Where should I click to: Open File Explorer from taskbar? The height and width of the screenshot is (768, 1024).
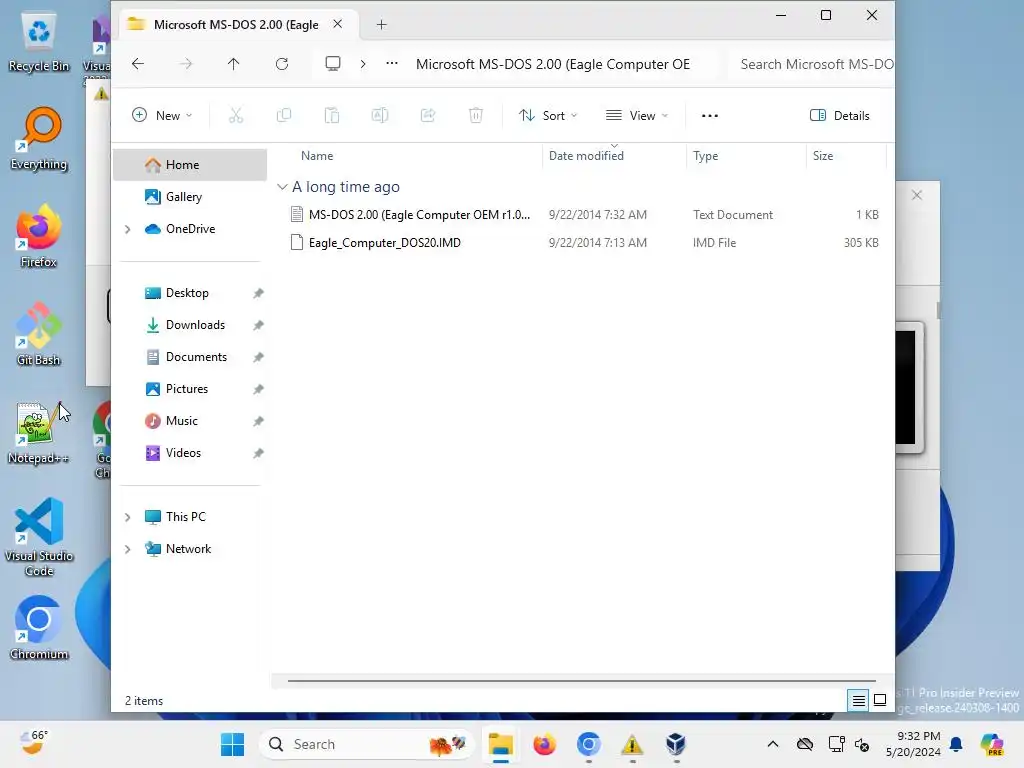501,744
